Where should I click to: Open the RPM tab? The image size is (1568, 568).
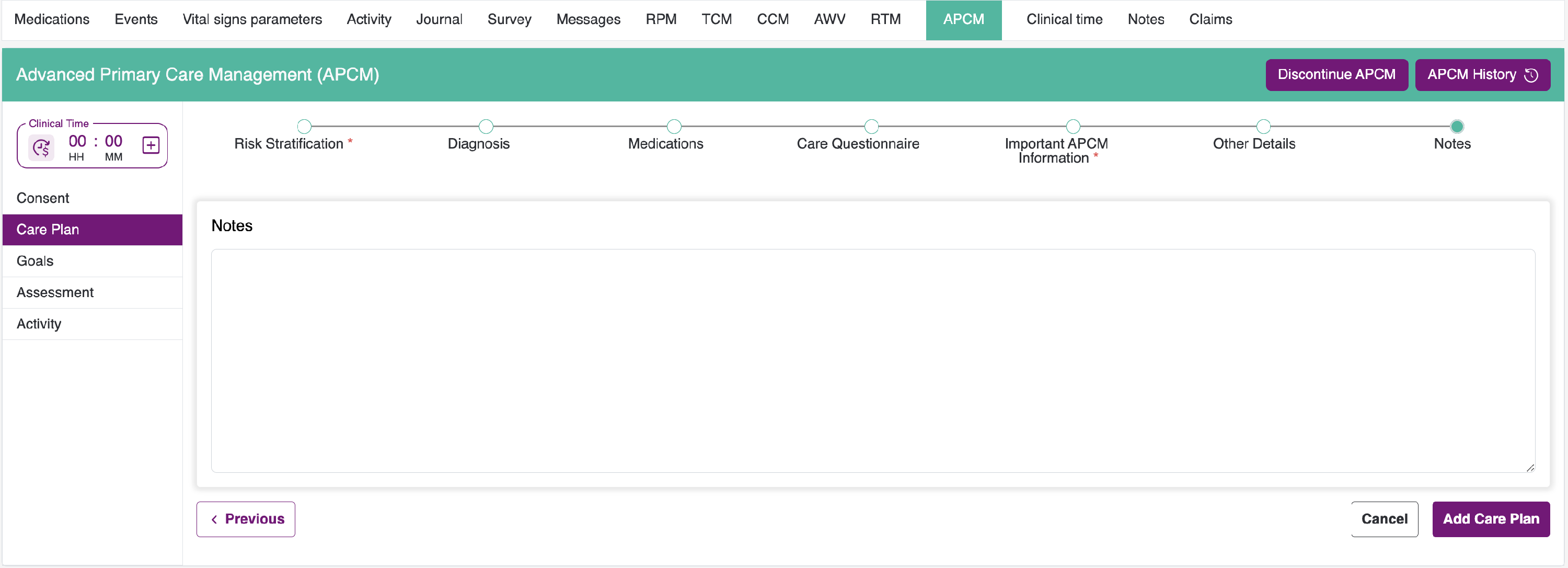[661, 19]
